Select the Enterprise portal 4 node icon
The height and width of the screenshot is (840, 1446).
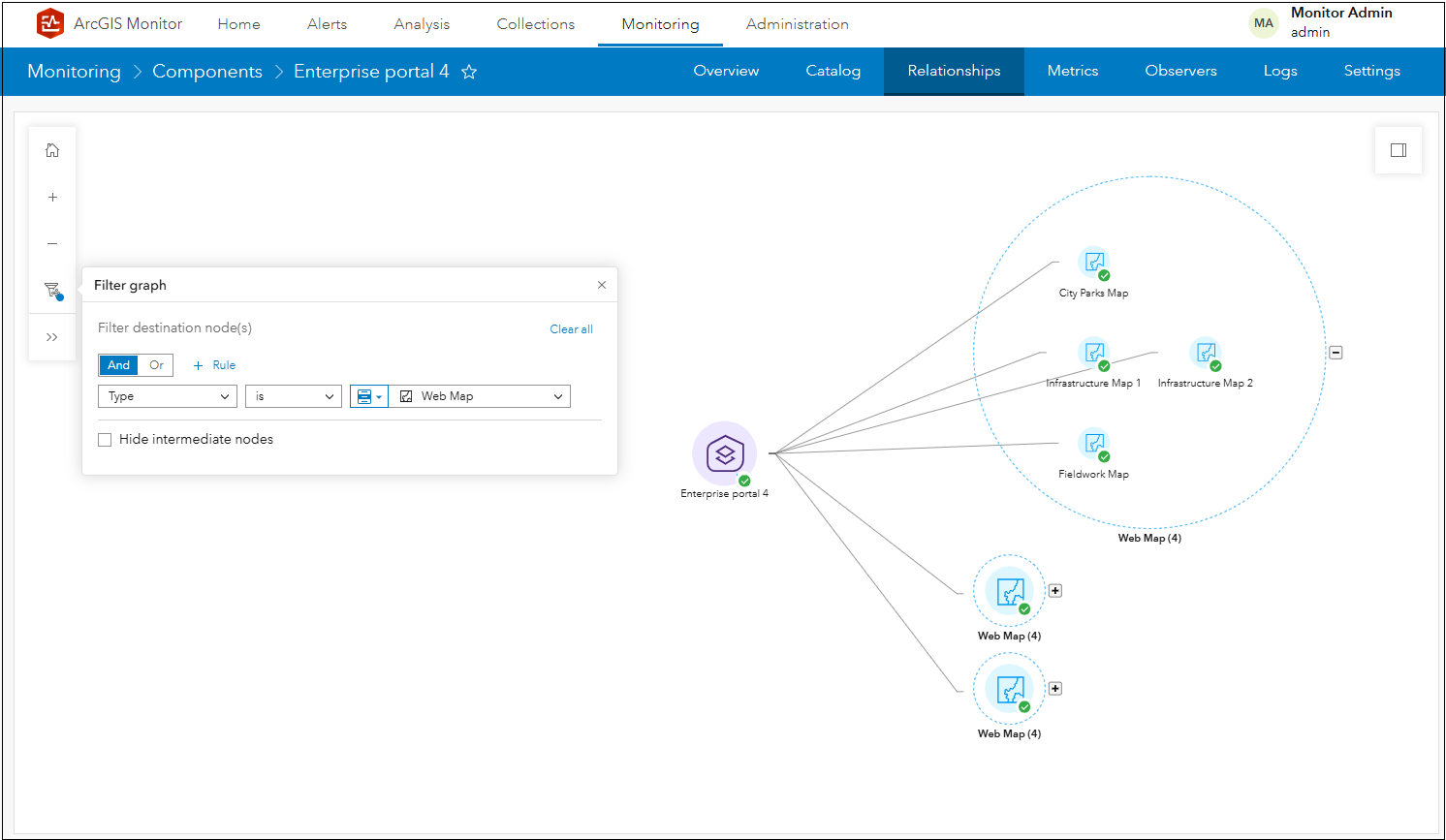pyautogui.click(x=724, y=453)
